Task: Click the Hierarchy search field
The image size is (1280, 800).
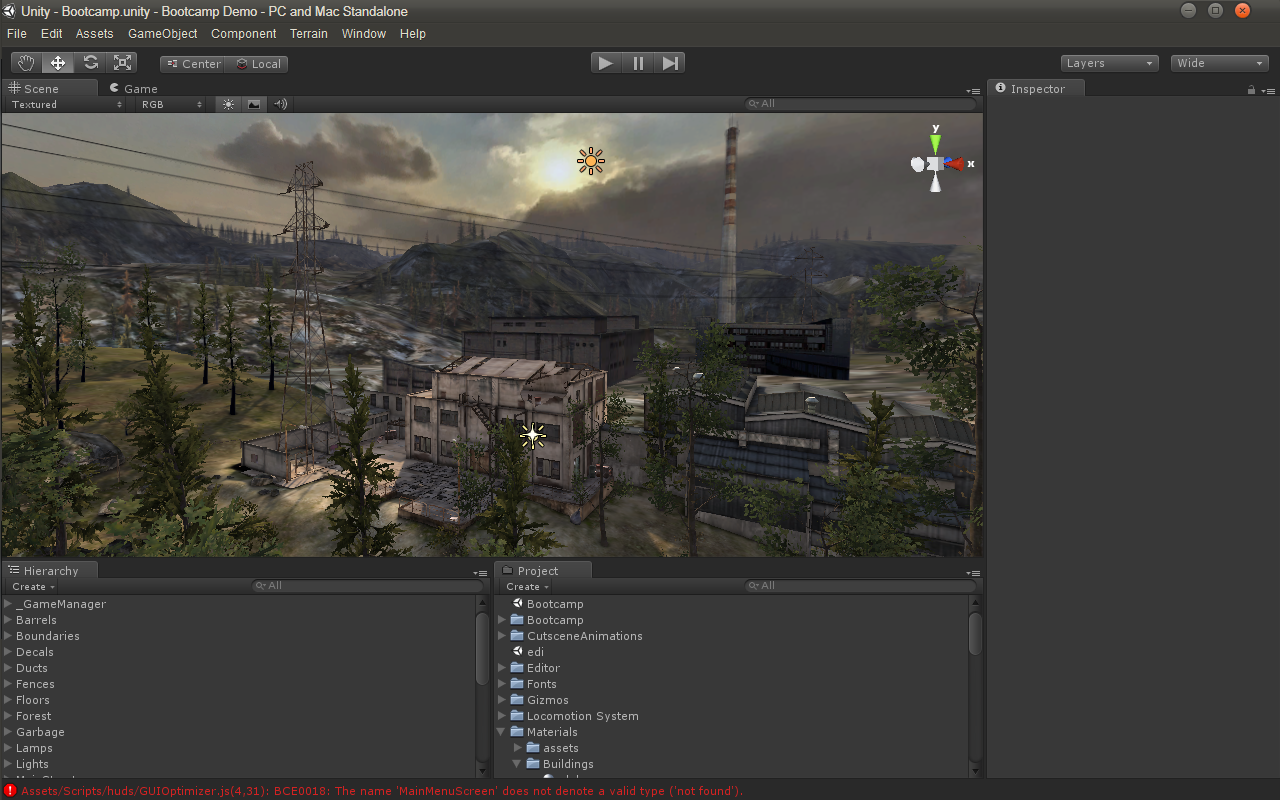Action: click(367, 586)
